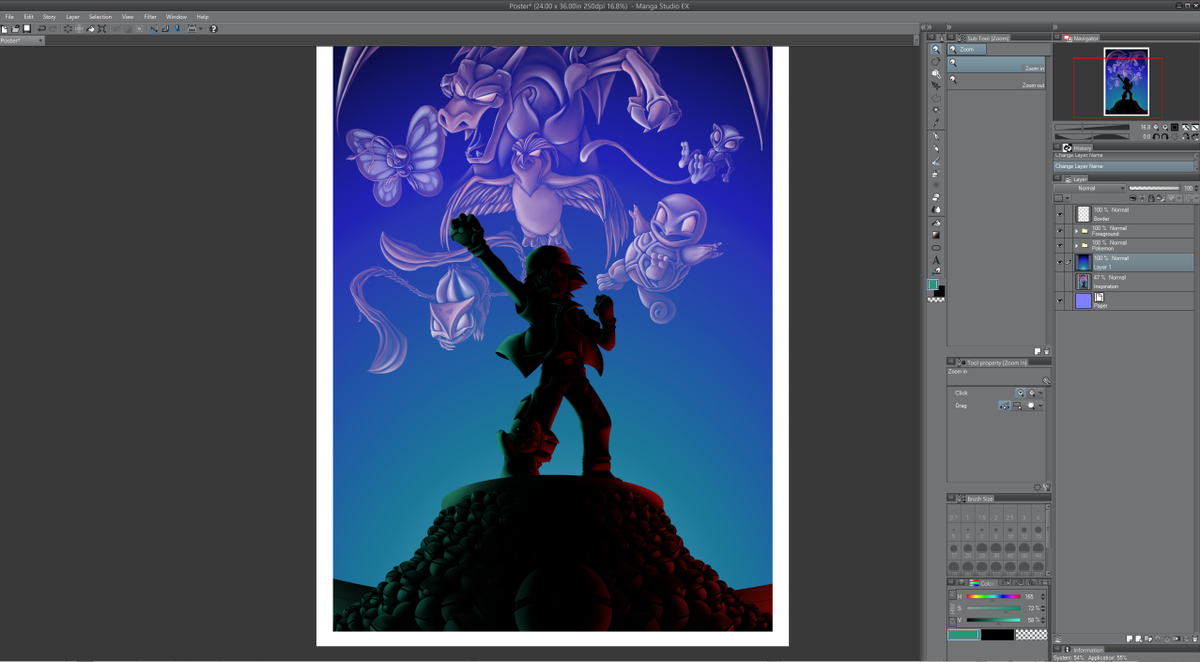Image resolution: width=1200 pixels, height=662 pixels.
Task: Adjust the layer opacity slider
Action: click(x=1154, y=188)
